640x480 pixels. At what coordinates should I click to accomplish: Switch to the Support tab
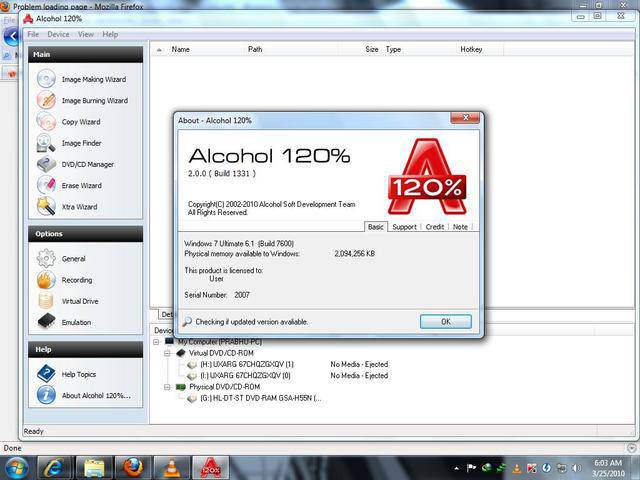click(x=404, y=227)
